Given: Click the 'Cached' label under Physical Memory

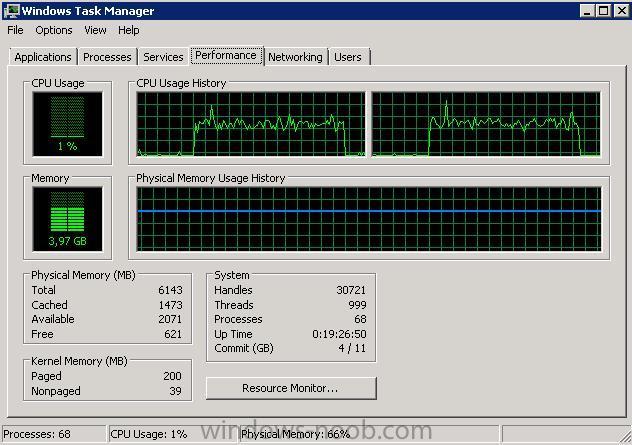Looking at the screenshot, I should [x=50, y=305].
